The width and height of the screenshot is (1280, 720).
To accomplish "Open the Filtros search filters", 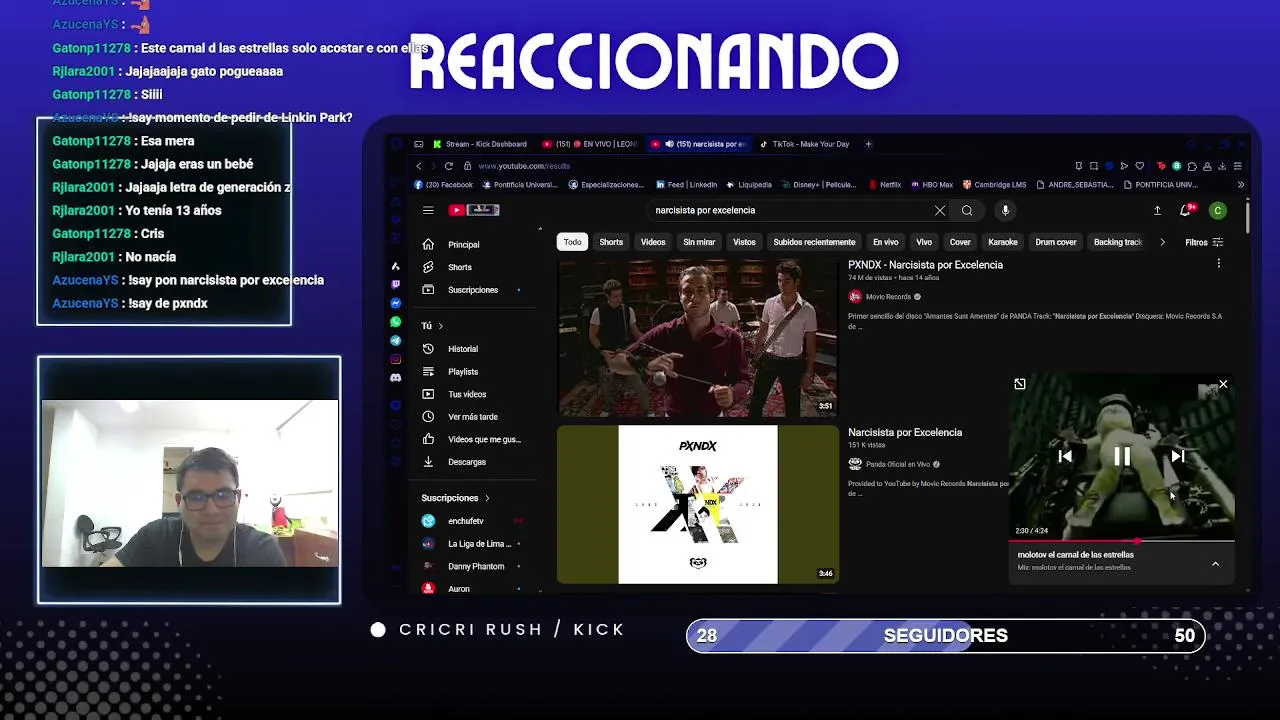I will point(1204,242).
